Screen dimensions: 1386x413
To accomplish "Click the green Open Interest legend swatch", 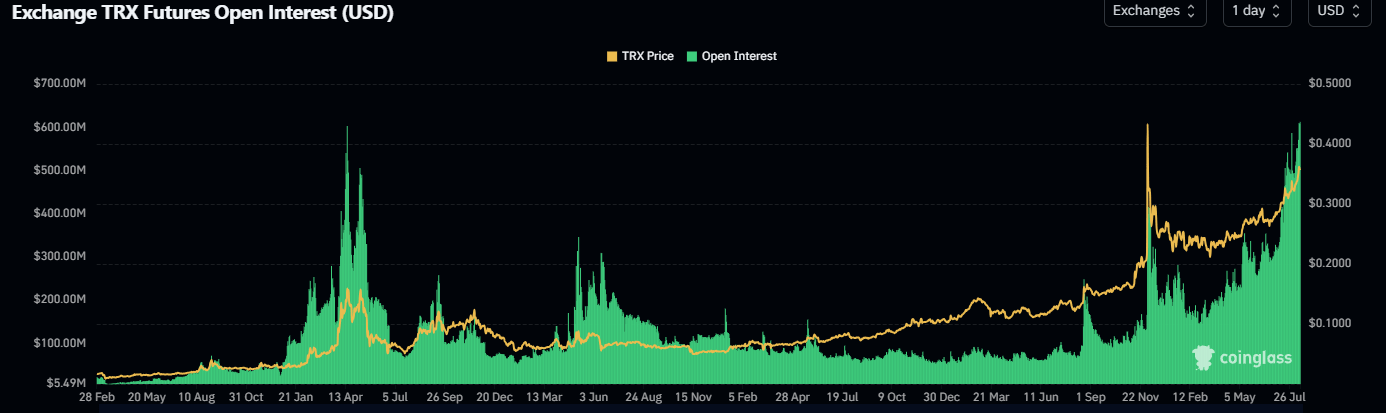I will [x=692, y=56].
